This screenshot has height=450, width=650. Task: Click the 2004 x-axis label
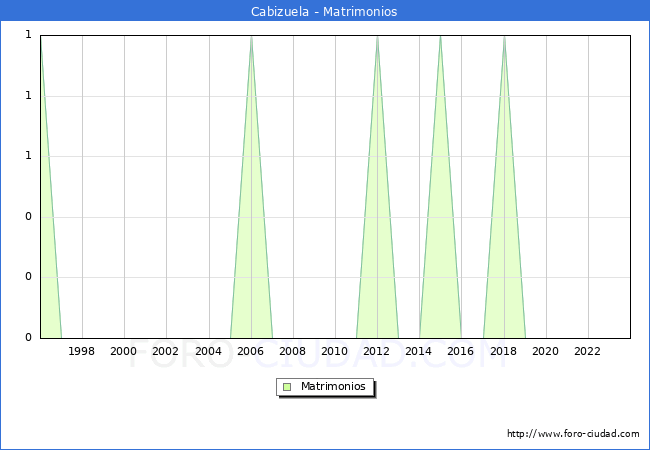point(209,351)
